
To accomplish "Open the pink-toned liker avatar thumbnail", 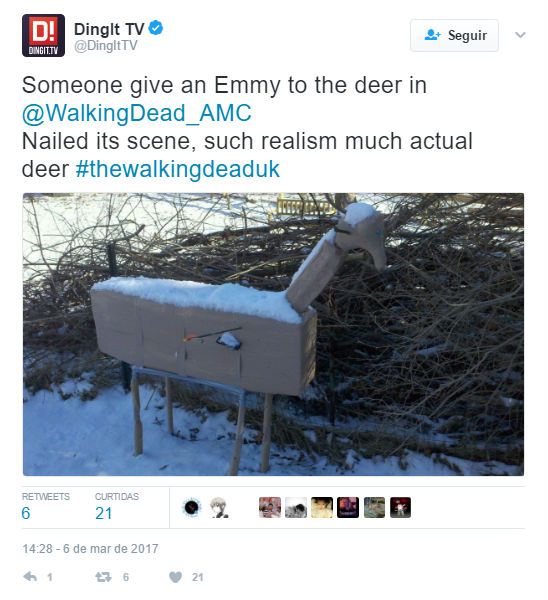I will coord(270,507).
